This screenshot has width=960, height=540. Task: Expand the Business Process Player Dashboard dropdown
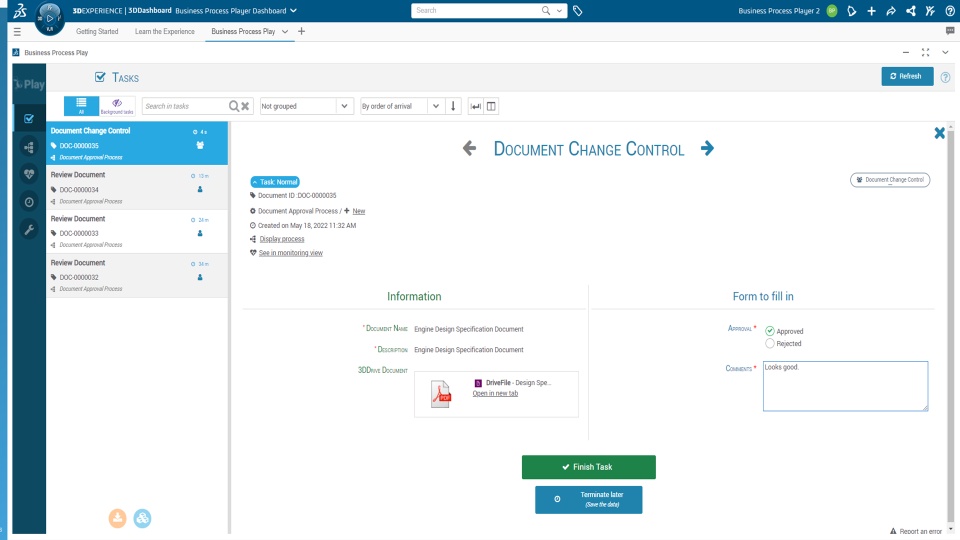[293, 10]
